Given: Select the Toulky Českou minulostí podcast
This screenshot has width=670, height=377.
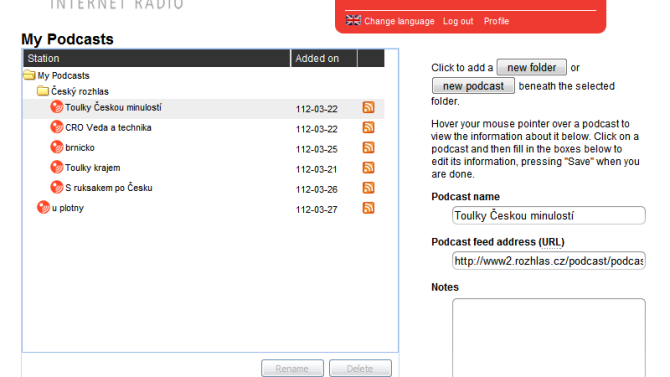Looking at the screenshot, I should tap(113, 107).
